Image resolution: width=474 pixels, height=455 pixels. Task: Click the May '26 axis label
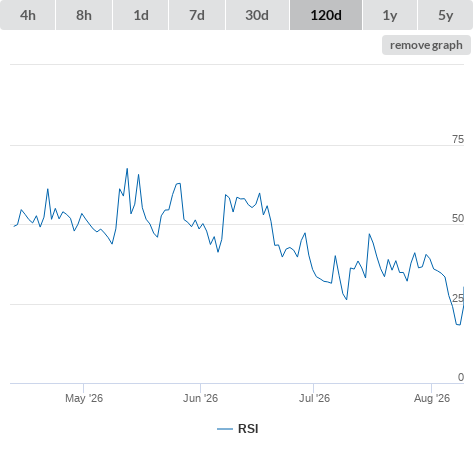(84, 398)
